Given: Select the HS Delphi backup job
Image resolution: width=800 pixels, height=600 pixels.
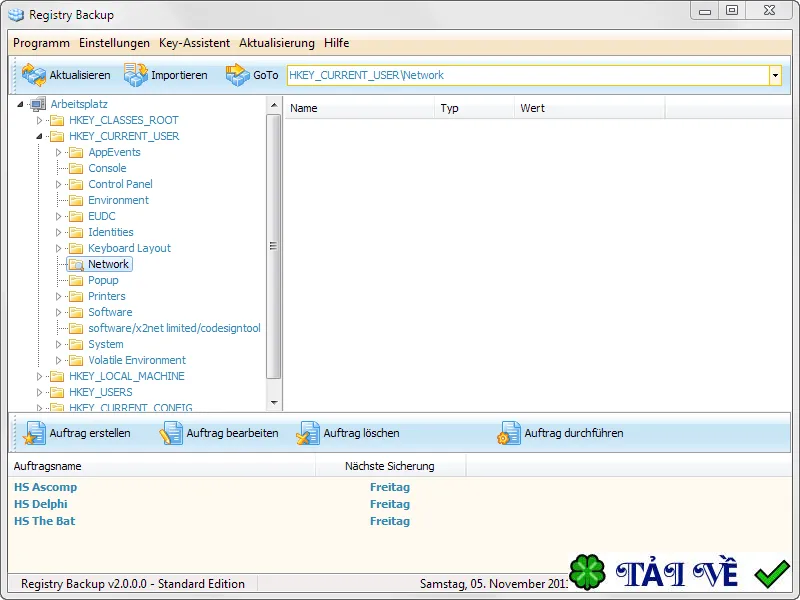Looking at the screenshot, I should point(40,504).
